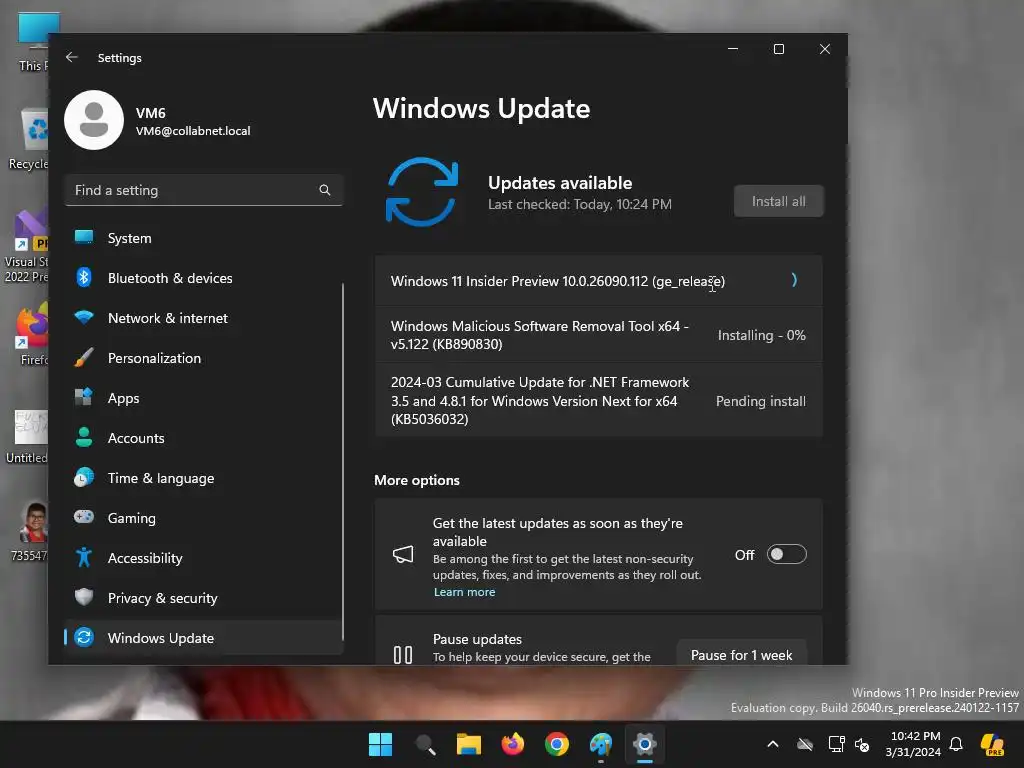Open the notification bell in system tray
The height and width of the screenshot is (768, 1024).
[x=956, y=744]
